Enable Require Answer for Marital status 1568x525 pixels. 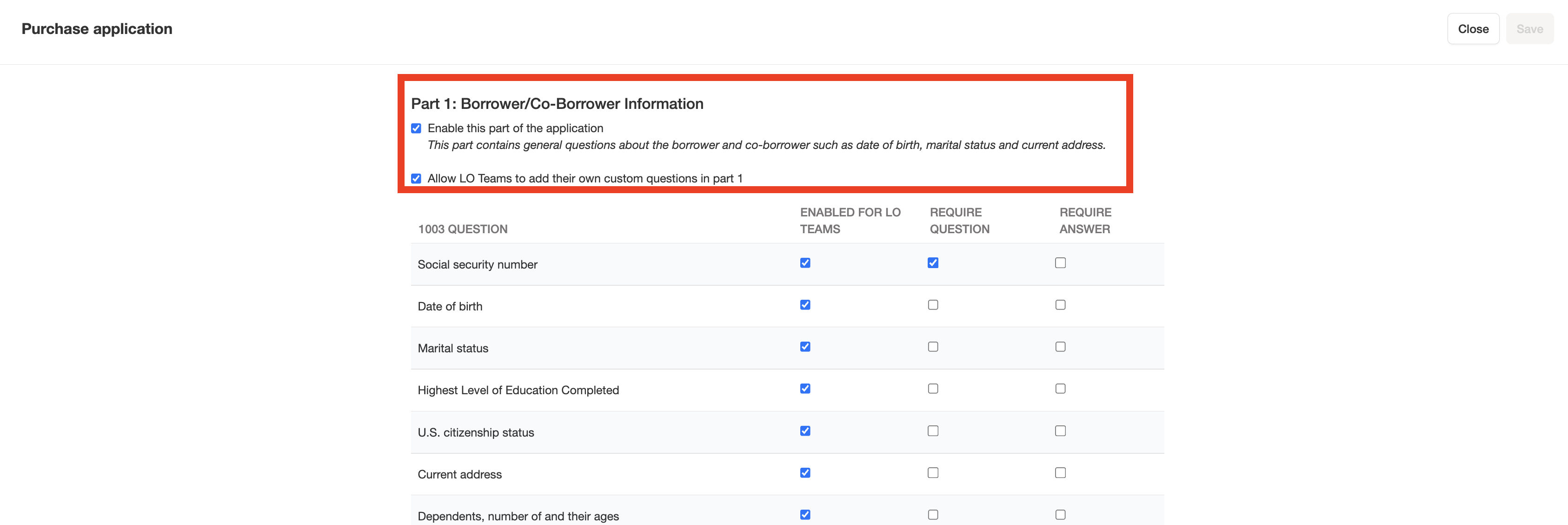pyautogui.click(x=1060, y=347)
